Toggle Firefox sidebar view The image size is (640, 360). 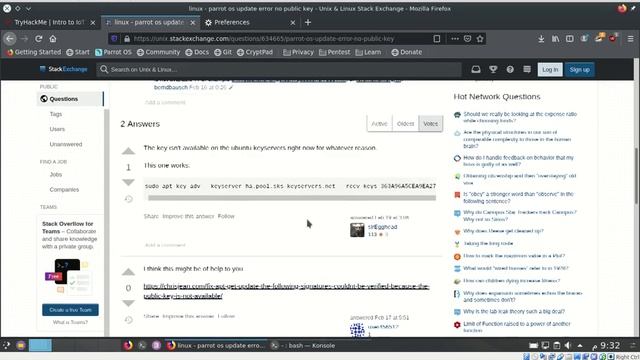[x=569, y=39]
